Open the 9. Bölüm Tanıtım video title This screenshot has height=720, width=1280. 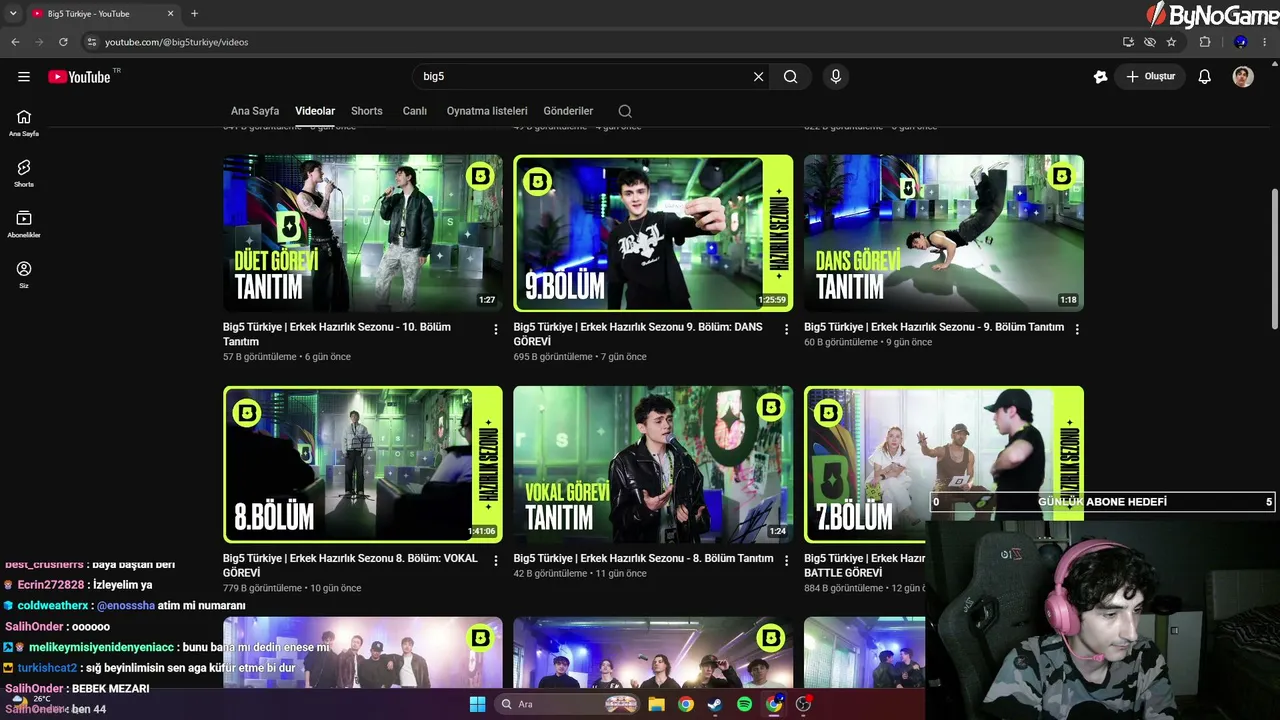tap(934, 327)
